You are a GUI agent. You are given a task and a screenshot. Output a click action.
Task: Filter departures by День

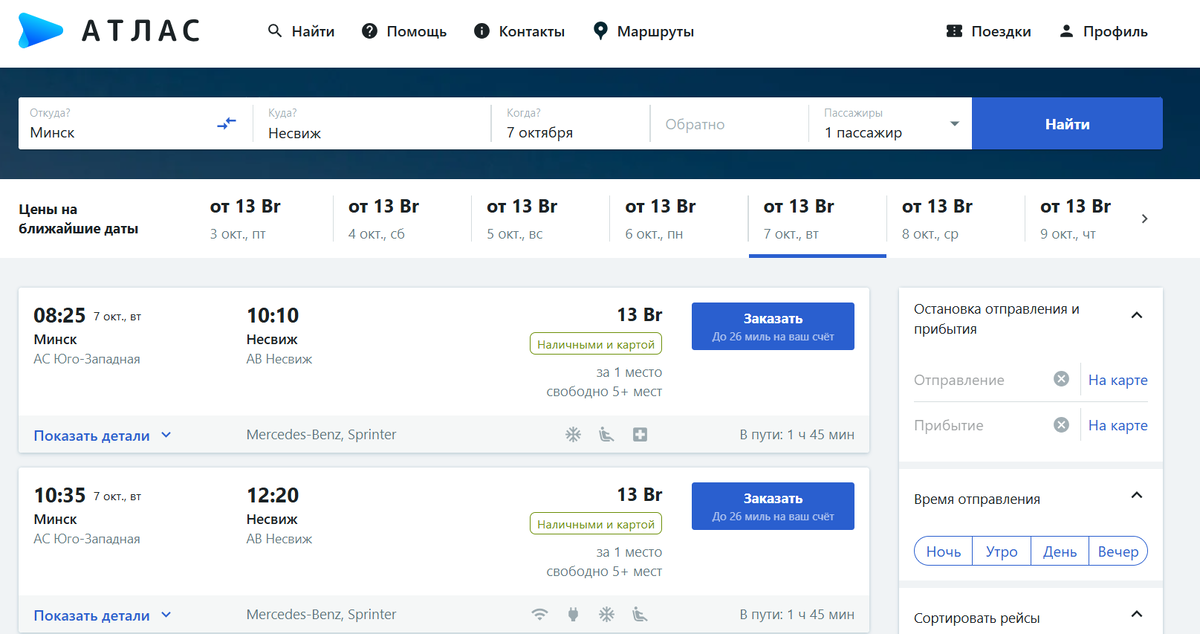[x=1060, y=551]
